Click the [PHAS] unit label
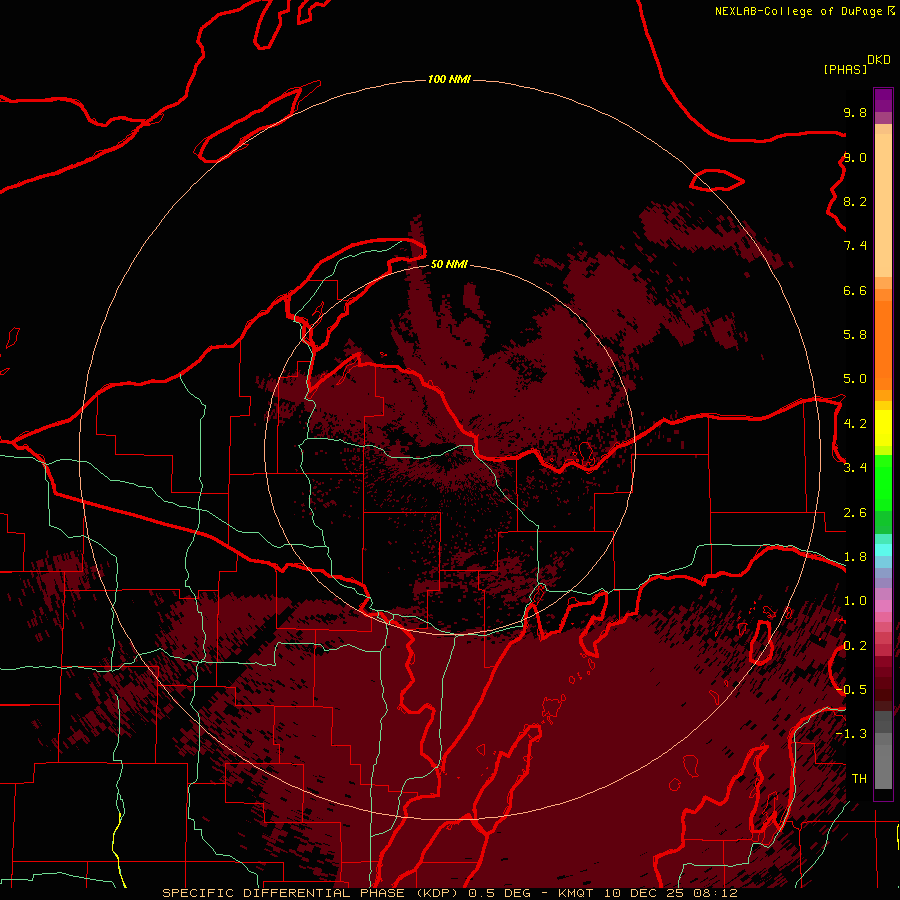The height and width of the screenshot is (900, 900). 845,70
